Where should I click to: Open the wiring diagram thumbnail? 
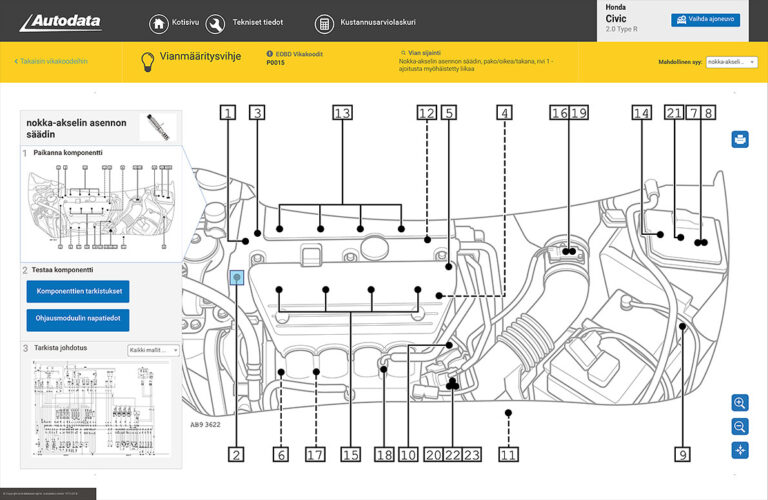coord(101,408)
